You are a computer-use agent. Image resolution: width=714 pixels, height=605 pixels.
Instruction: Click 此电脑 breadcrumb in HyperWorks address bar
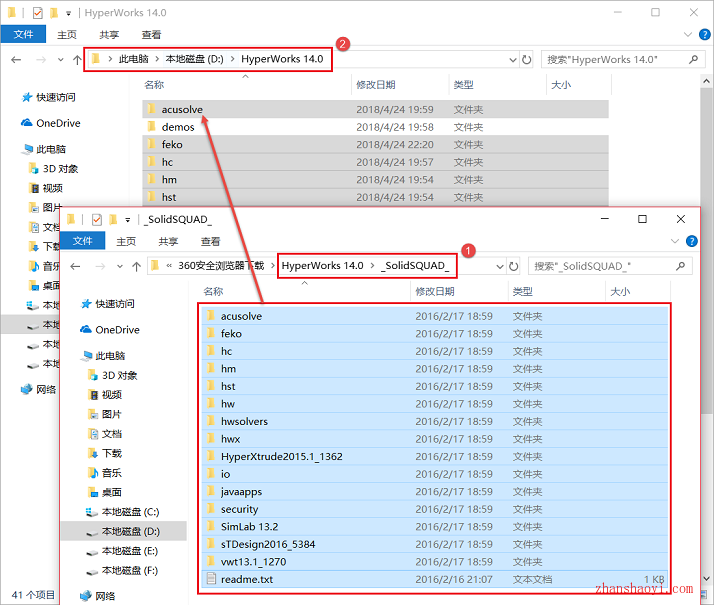point(134,59)
